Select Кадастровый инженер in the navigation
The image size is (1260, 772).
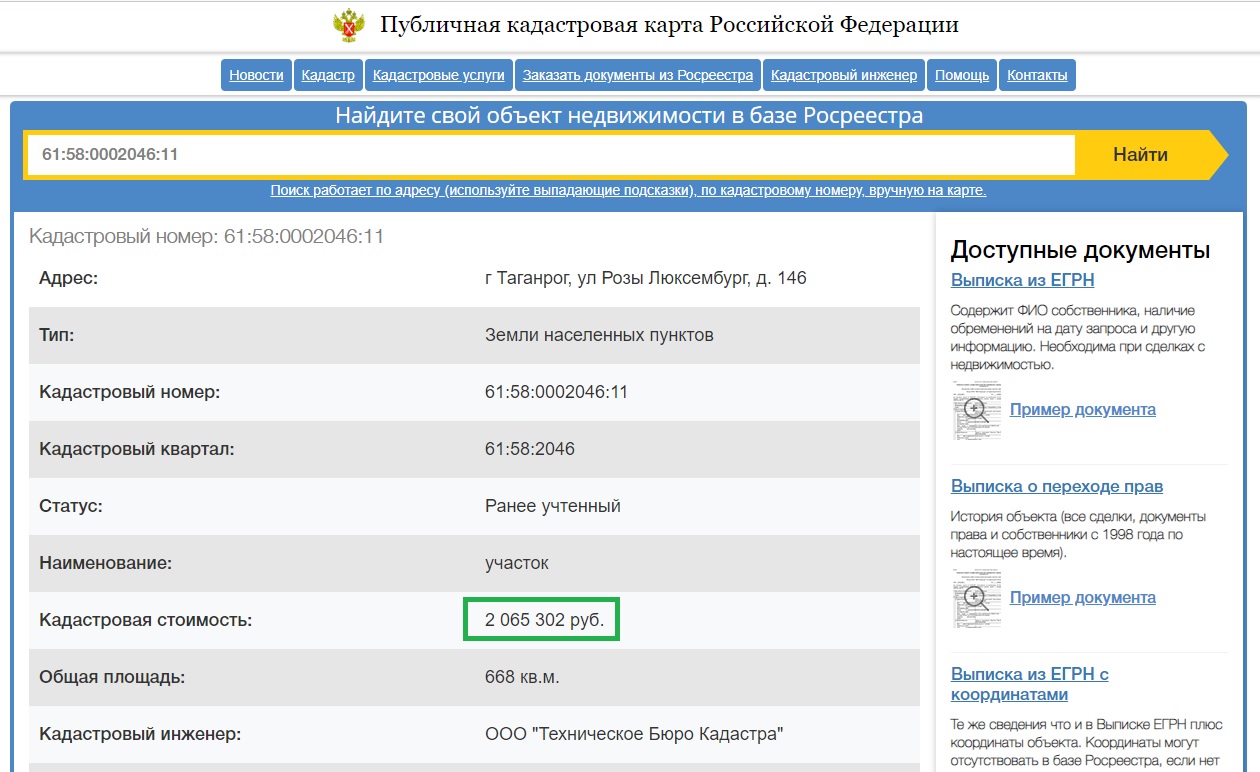pyautogui.click(x=843, y=74)
